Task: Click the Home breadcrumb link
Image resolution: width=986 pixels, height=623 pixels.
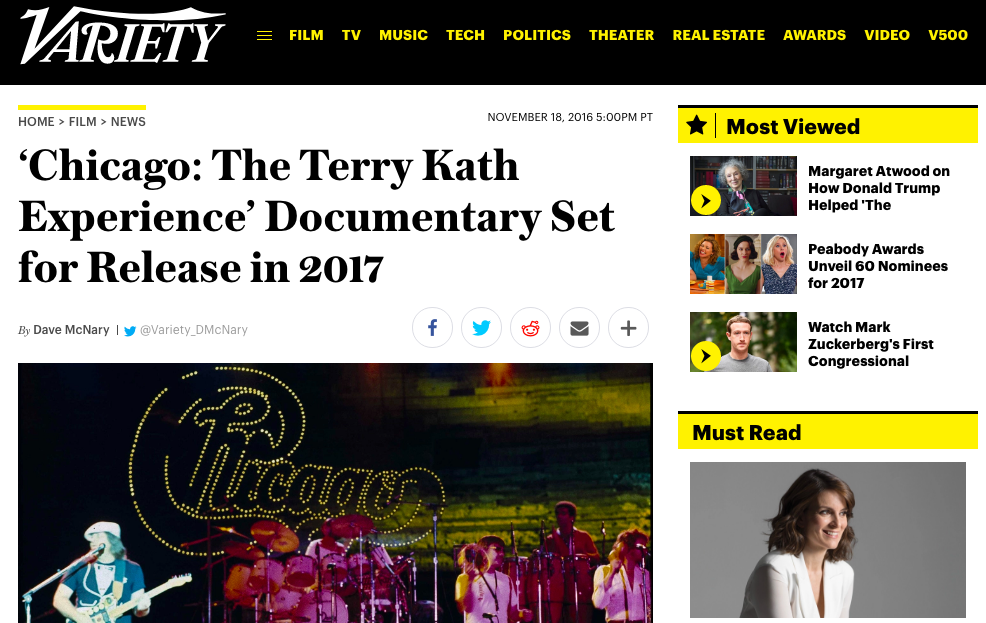Action: pos(36,122)
